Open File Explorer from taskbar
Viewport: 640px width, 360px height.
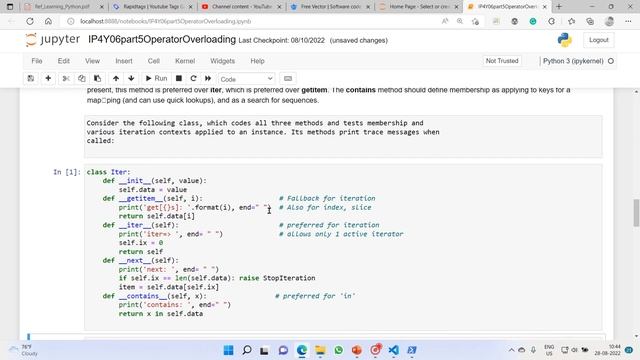[x=320, y=350]
